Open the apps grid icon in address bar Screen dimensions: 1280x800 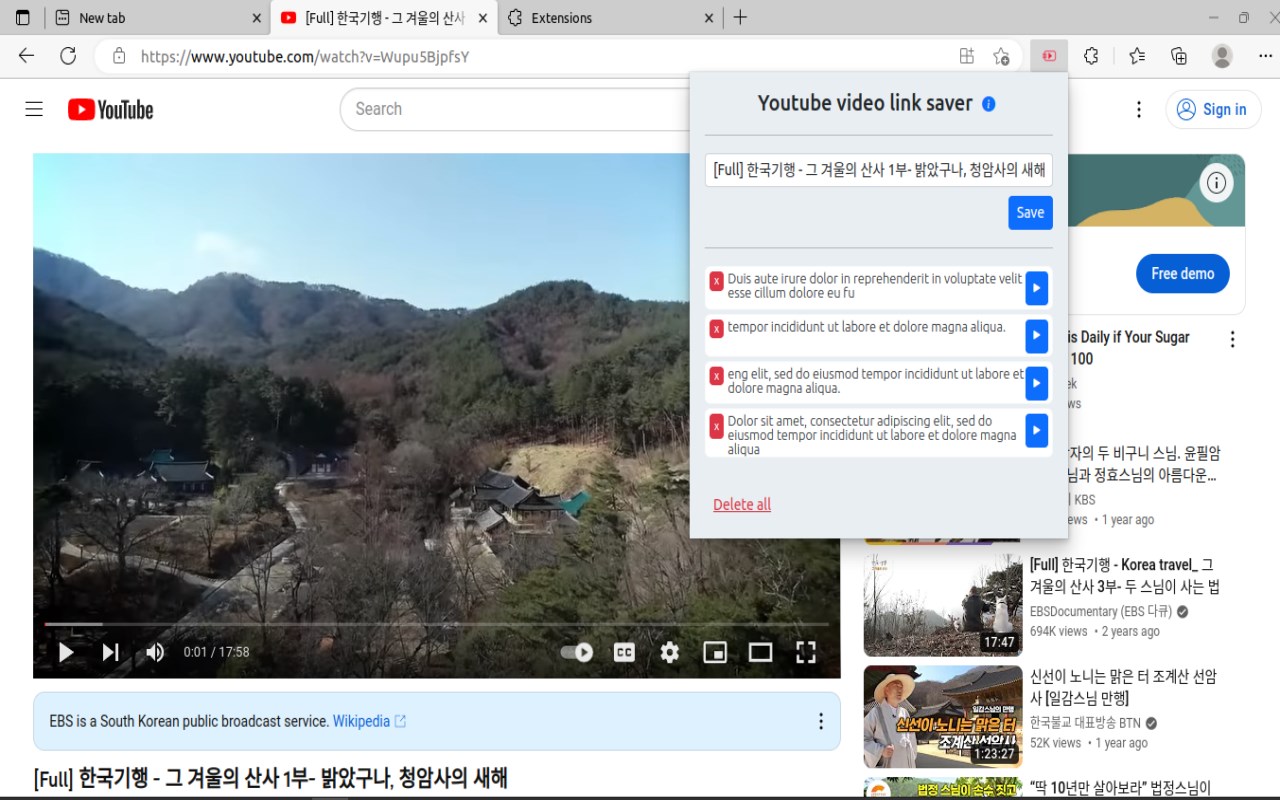966,56
